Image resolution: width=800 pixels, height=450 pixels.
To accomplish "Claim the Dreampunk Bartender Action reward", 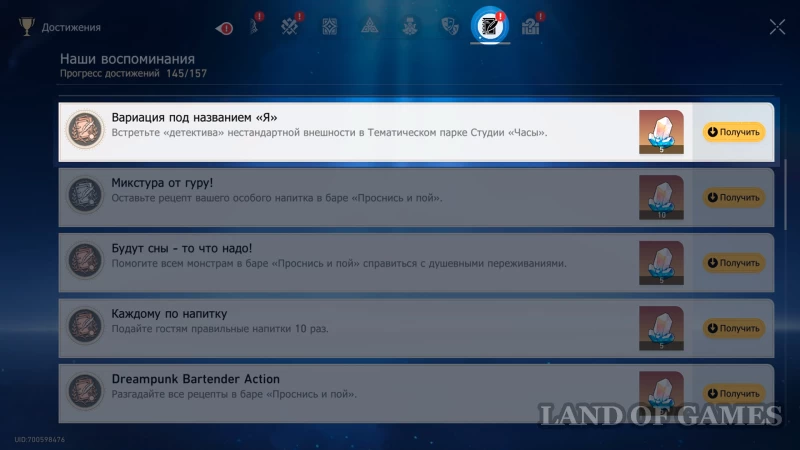I will click(733, 393).
